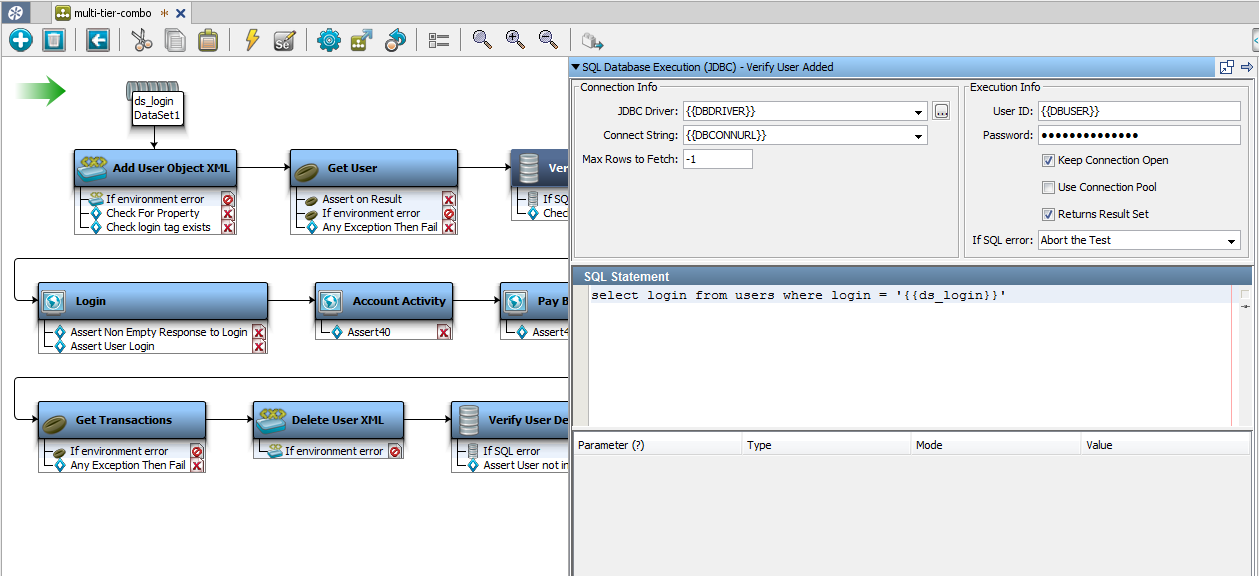This screenshot has width=1259, height=576.
Task: Select the Get Transactions step node
Action: tap(121, 420)
